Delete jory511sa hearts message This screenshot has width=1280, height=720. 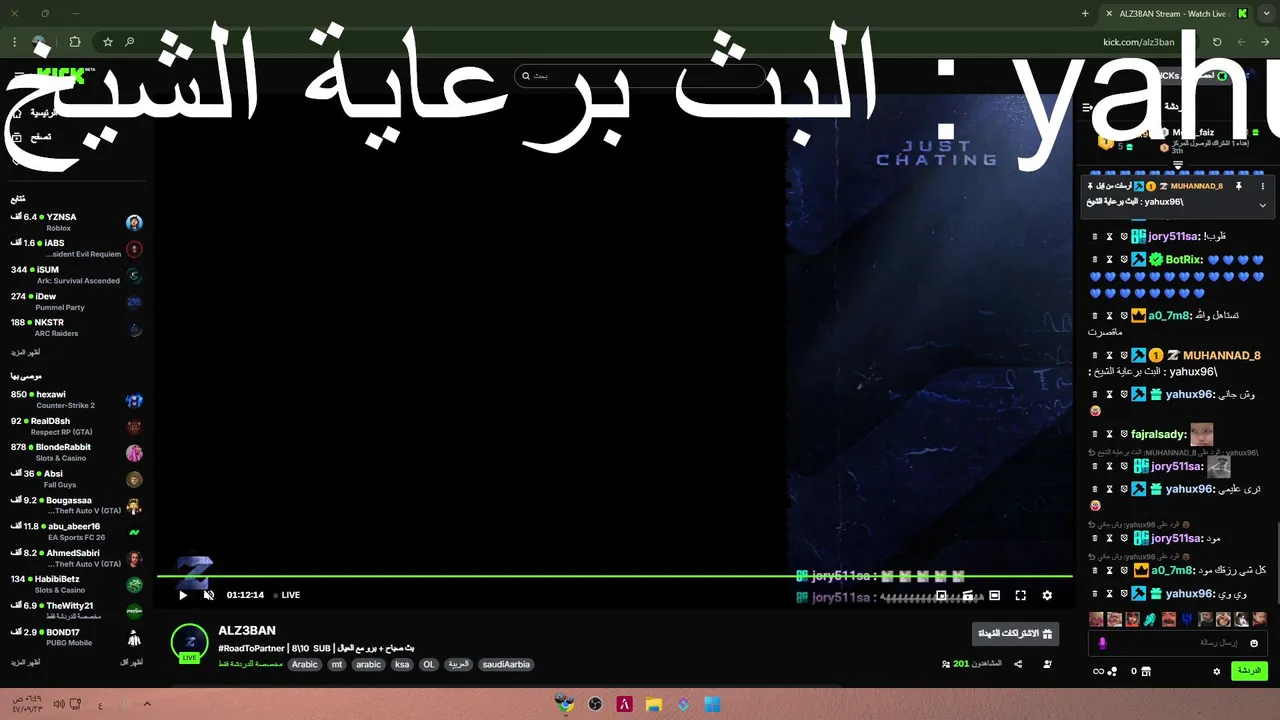click(1095, 237)
